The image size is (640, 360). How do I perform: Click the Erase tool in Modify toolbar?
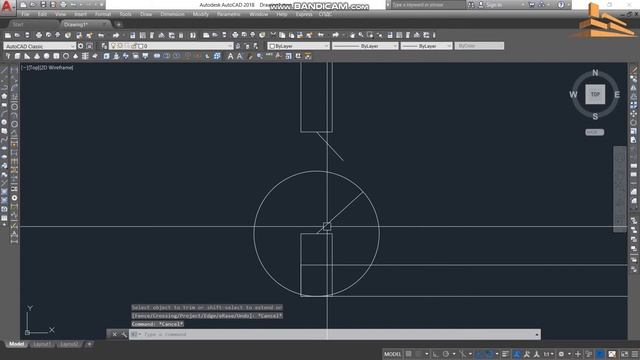[x=634, y=70]
